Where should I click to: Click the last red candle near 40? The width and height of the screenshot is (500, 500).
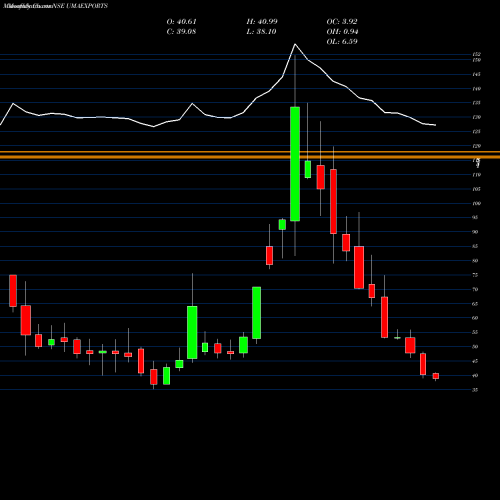coord(436,376)
